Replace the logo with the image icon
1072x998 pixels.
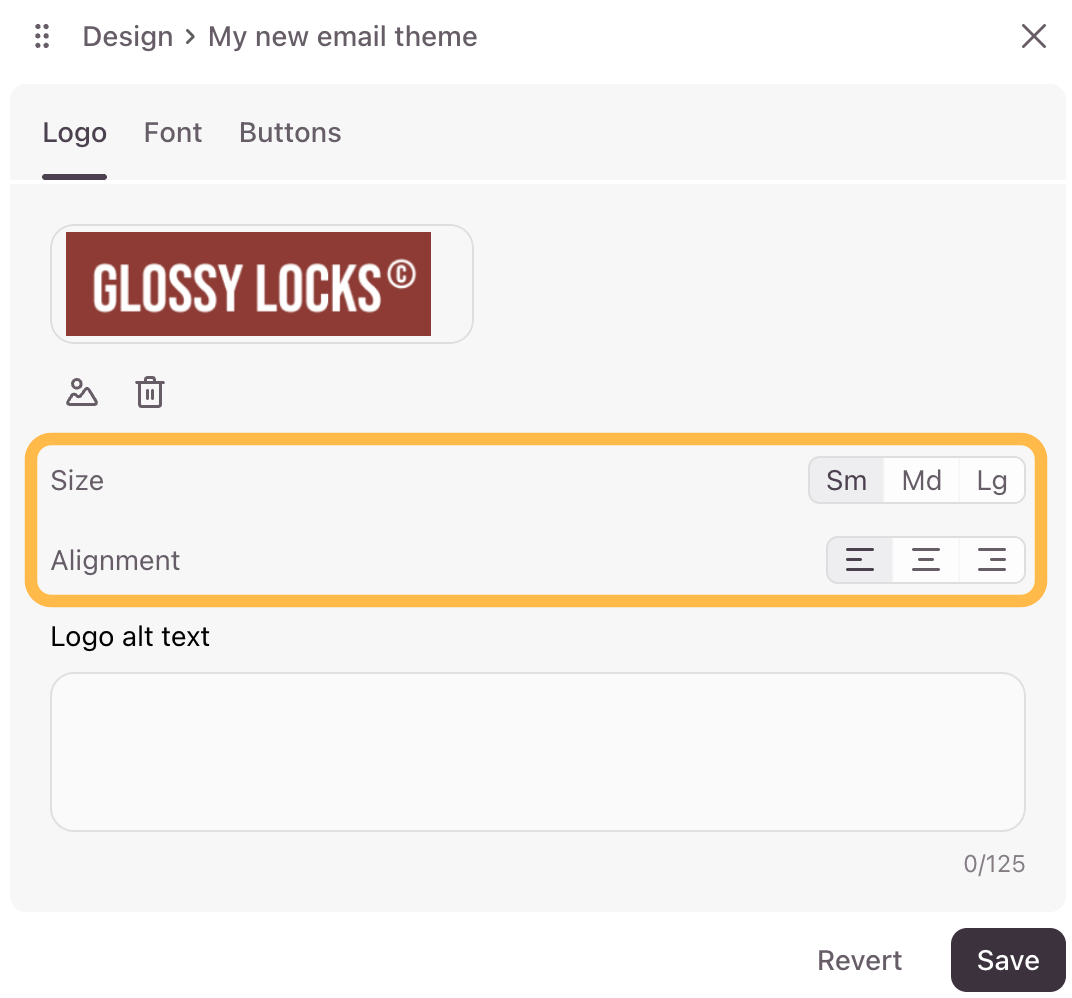tap(82, 392)
